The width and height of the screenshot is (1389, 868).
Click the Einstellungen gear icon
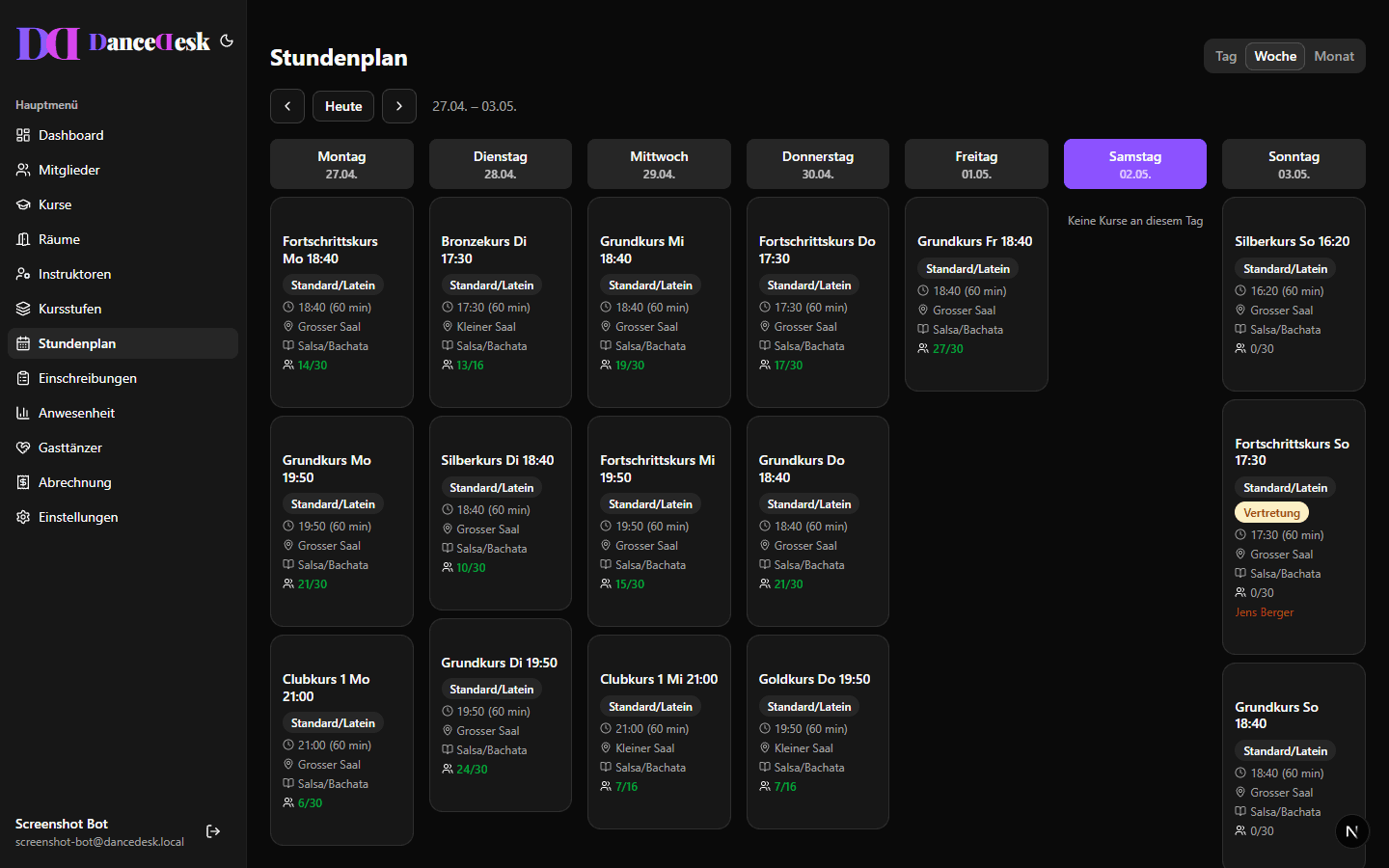(23, 517)
